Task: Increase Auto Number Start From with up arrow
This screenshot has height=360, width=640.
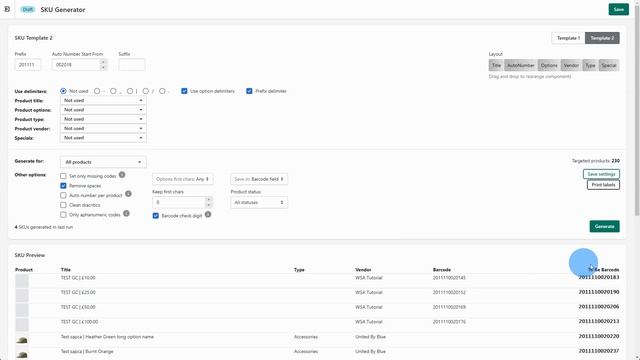Action: click(103, 62)
